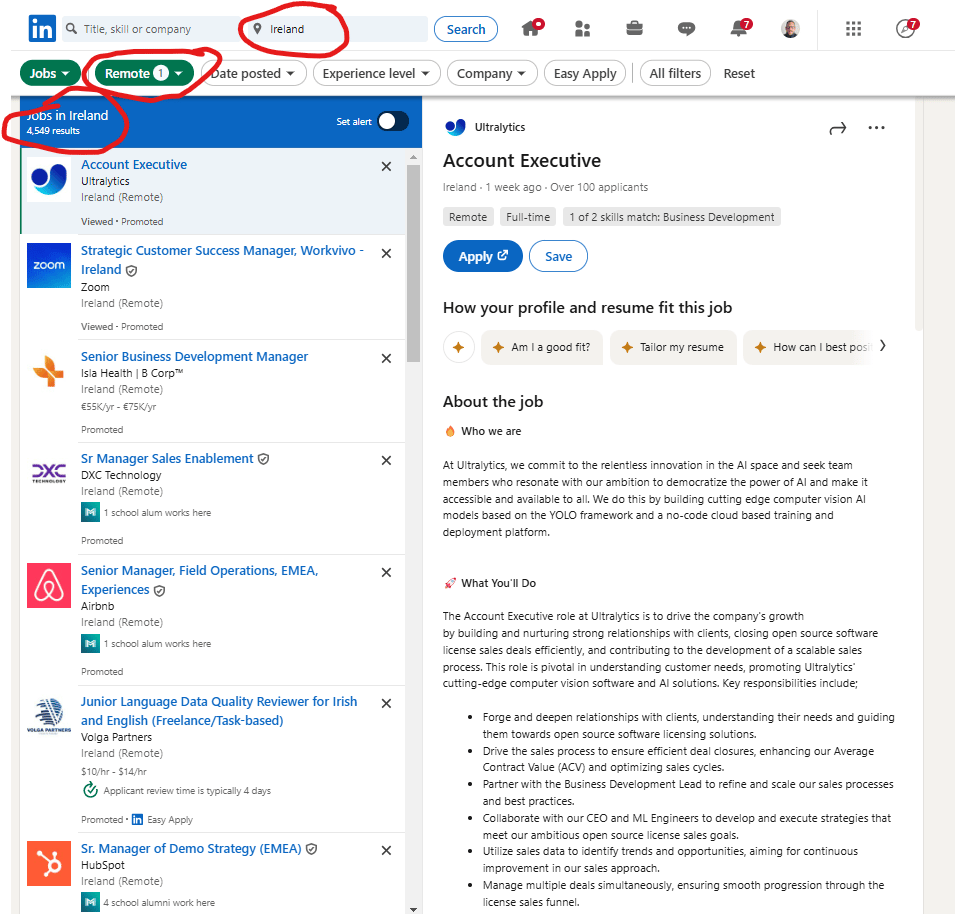Open Sr. Manager of Demo Strategy listing
The width and height of the screenshot is (955, 914).
pos(191,848)
